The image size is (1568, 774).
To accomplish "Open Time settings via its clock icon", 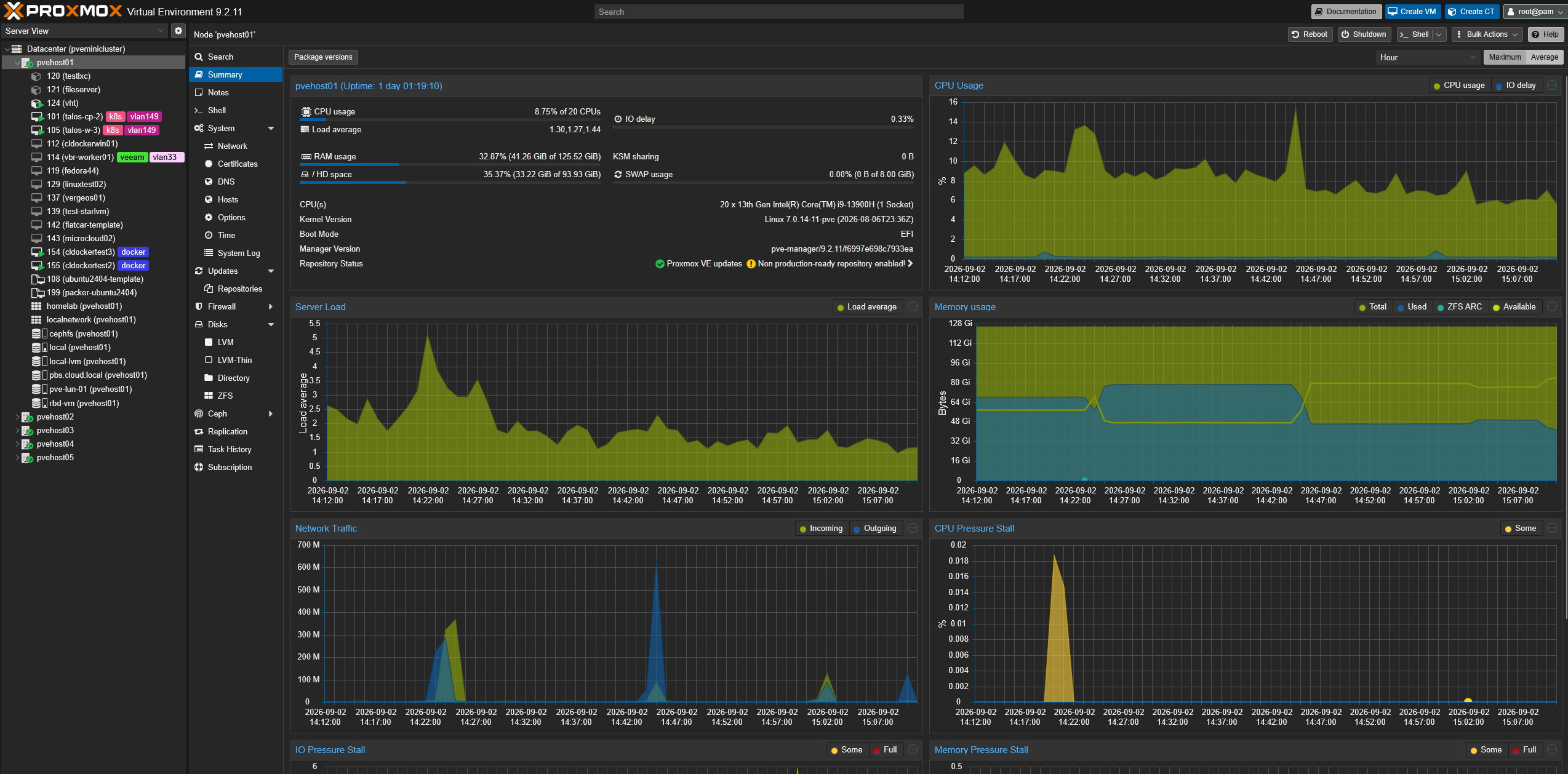I will 209,235.
